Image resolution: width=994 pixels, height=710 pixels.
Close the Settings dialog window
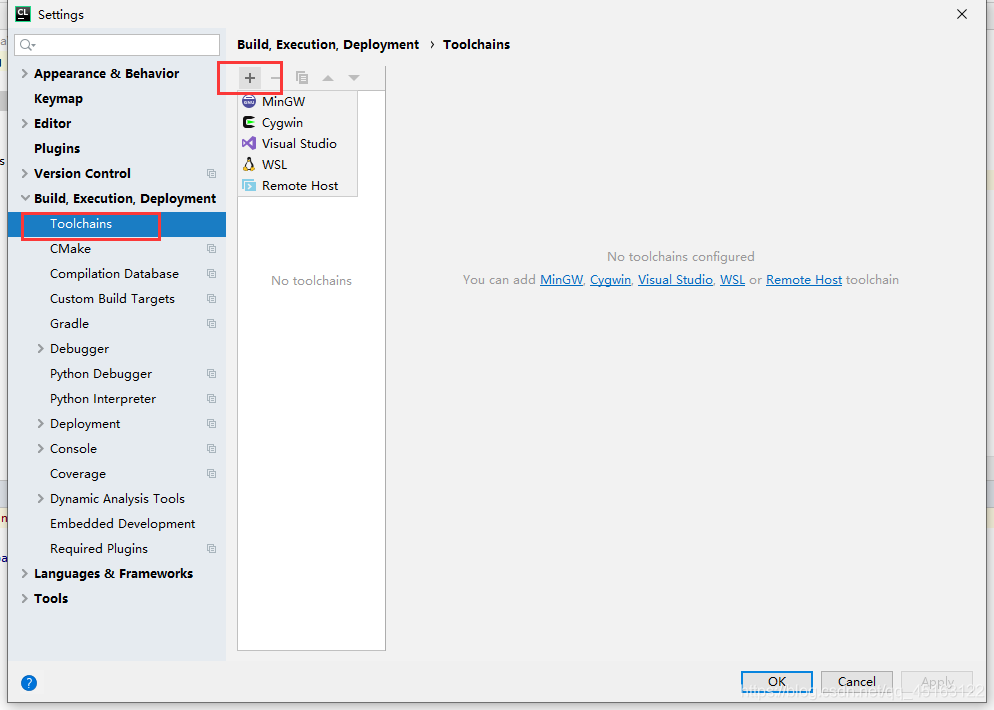962,14
